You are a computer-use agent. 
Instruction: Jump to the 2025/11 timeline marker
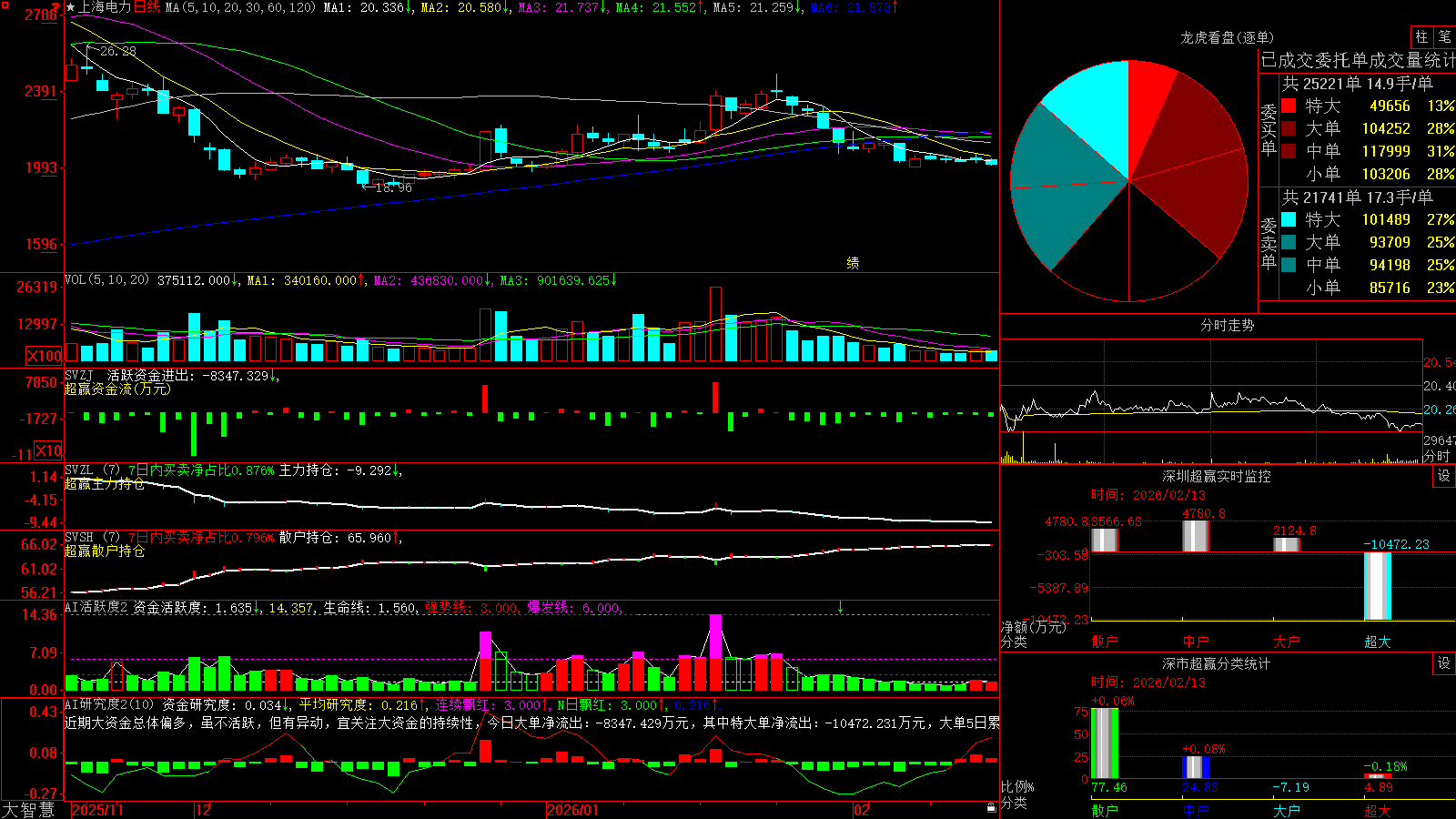pos(97,810)
